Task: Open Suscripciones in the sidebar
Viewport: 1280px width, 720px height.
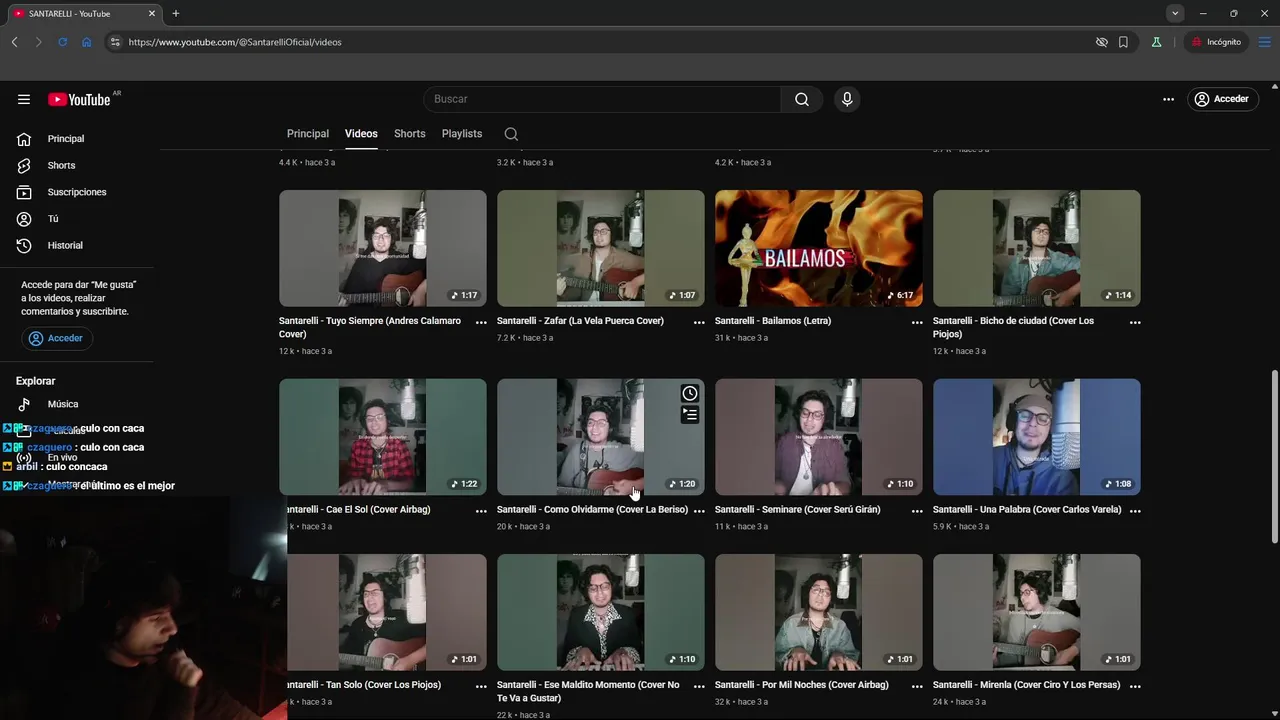Action: pos(77,192)
